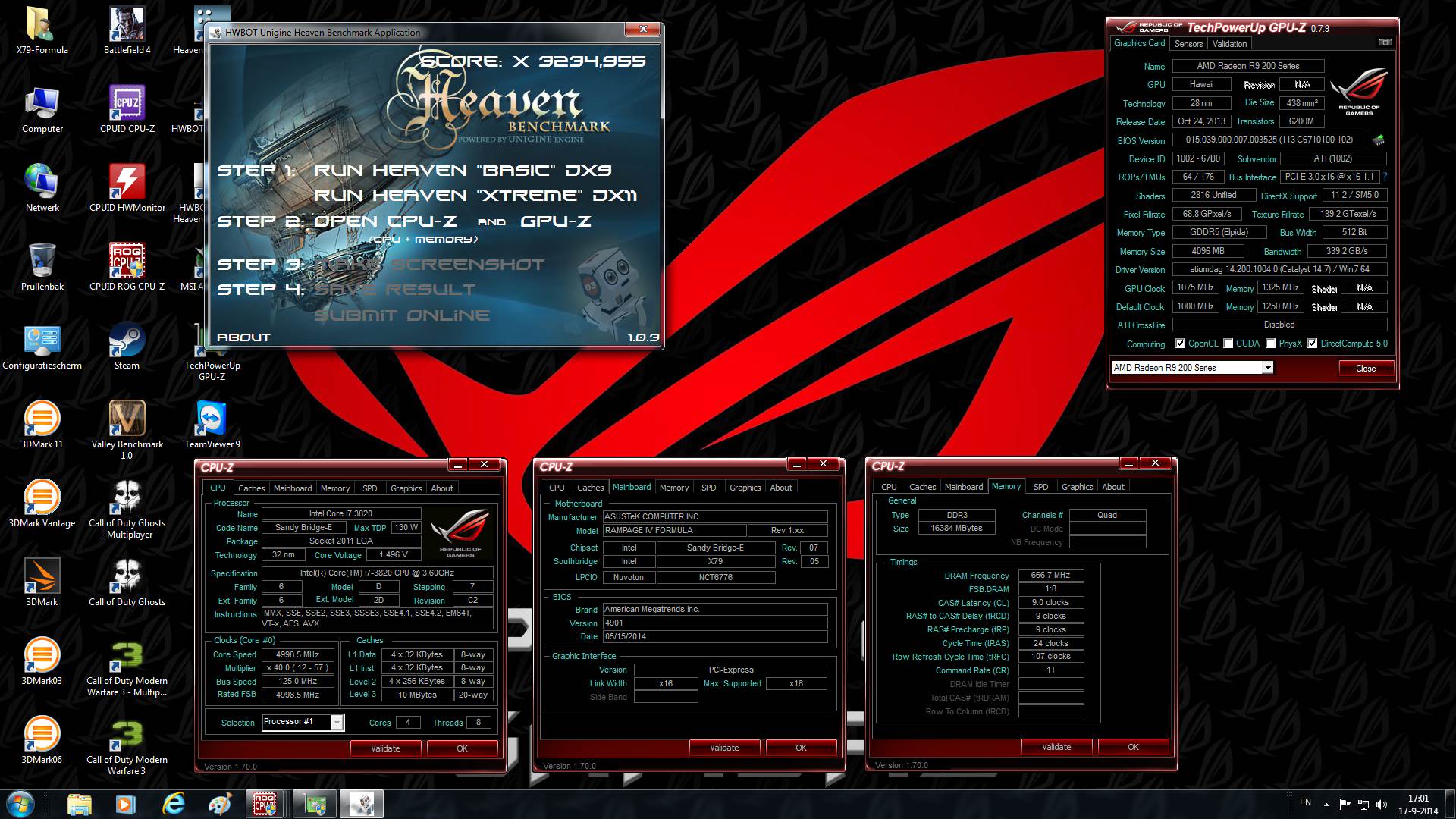Toggle OpenCL checkbox in GPU-Z
1456x819 pixels.
(x=1180, y=344)
